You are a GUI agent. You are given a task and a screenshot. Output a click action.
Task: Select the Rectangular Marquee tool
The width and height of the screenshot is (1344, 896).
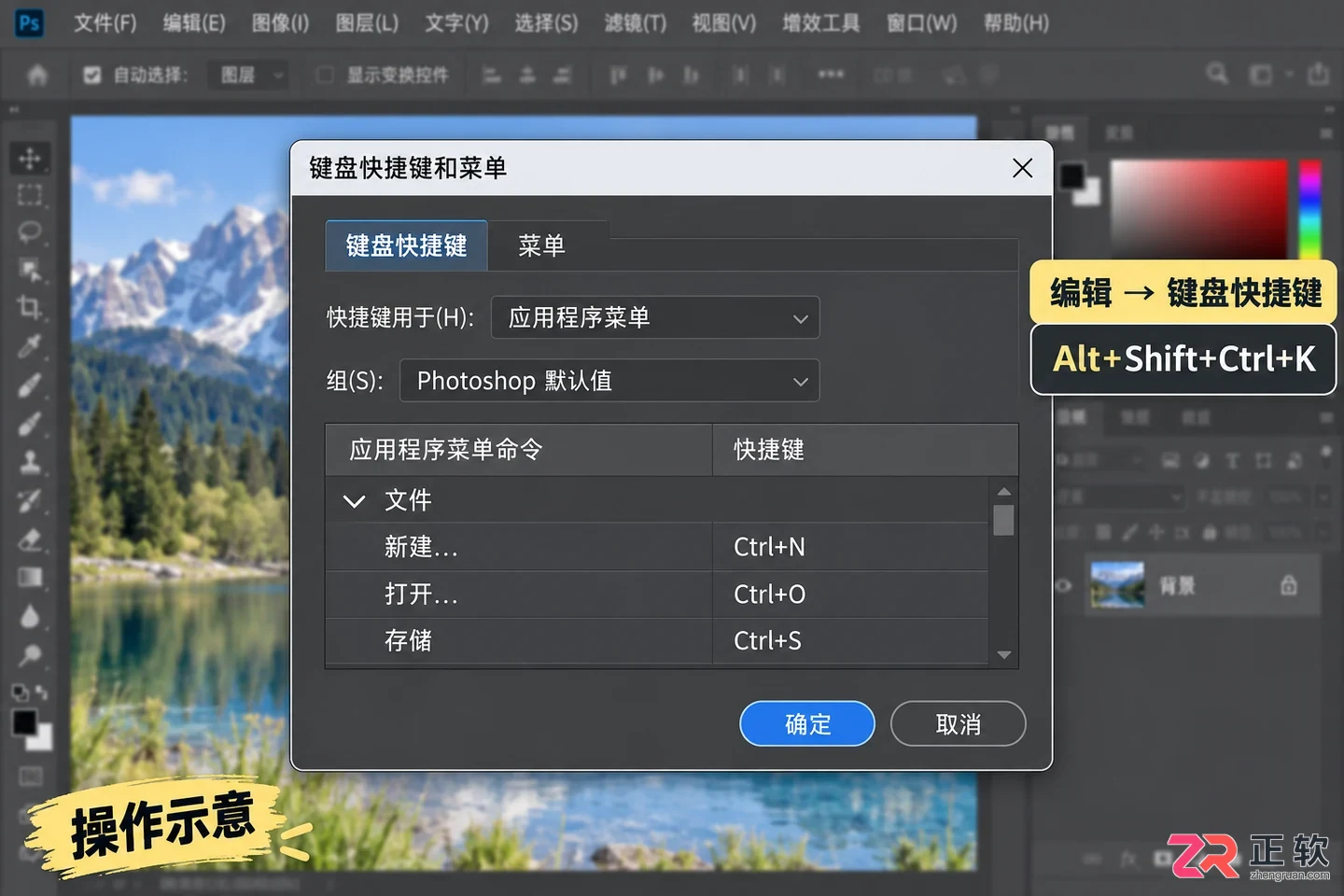(30, 195)
